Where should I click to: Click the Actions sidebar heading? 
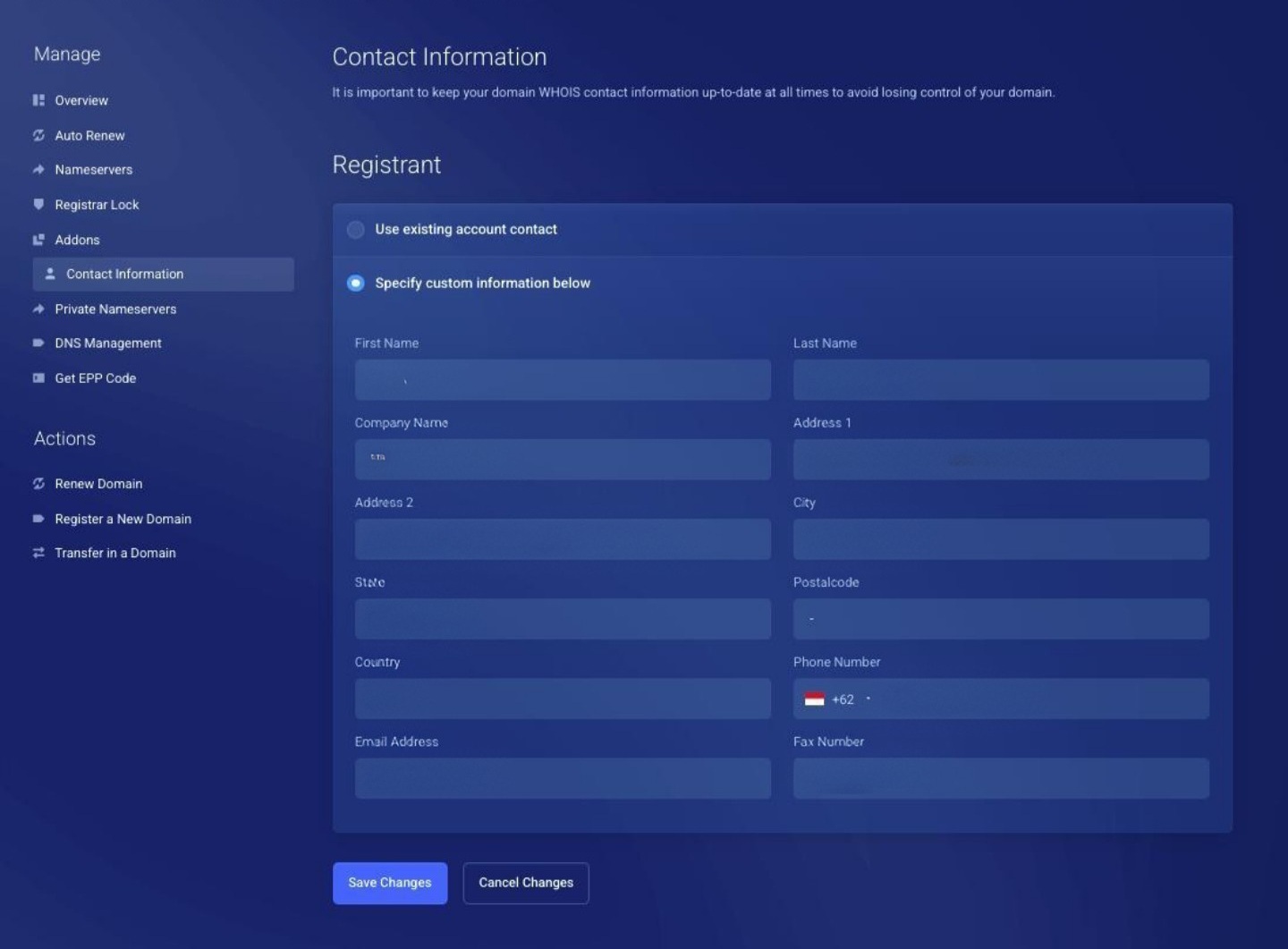click(x=64, y=438)
